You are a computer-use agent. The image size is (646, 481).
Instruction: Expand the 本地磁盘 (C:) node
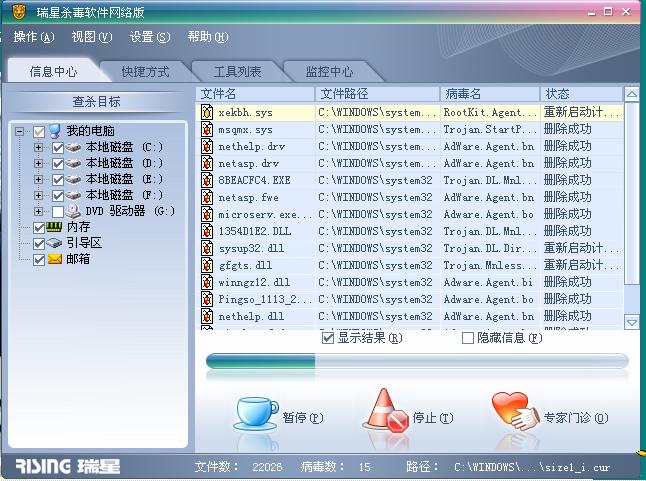38,147
